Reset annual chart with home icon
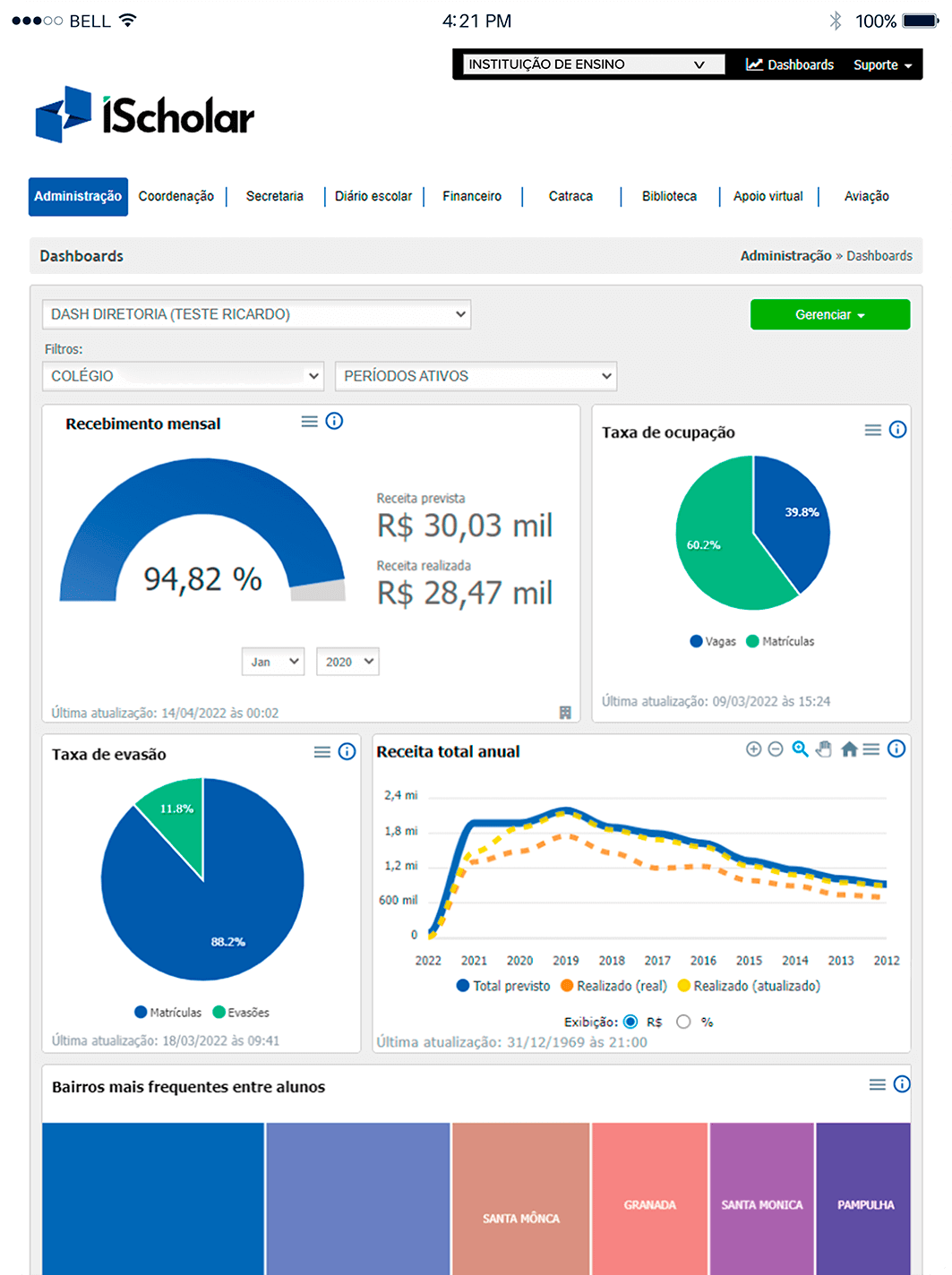 tap(849, 749)
